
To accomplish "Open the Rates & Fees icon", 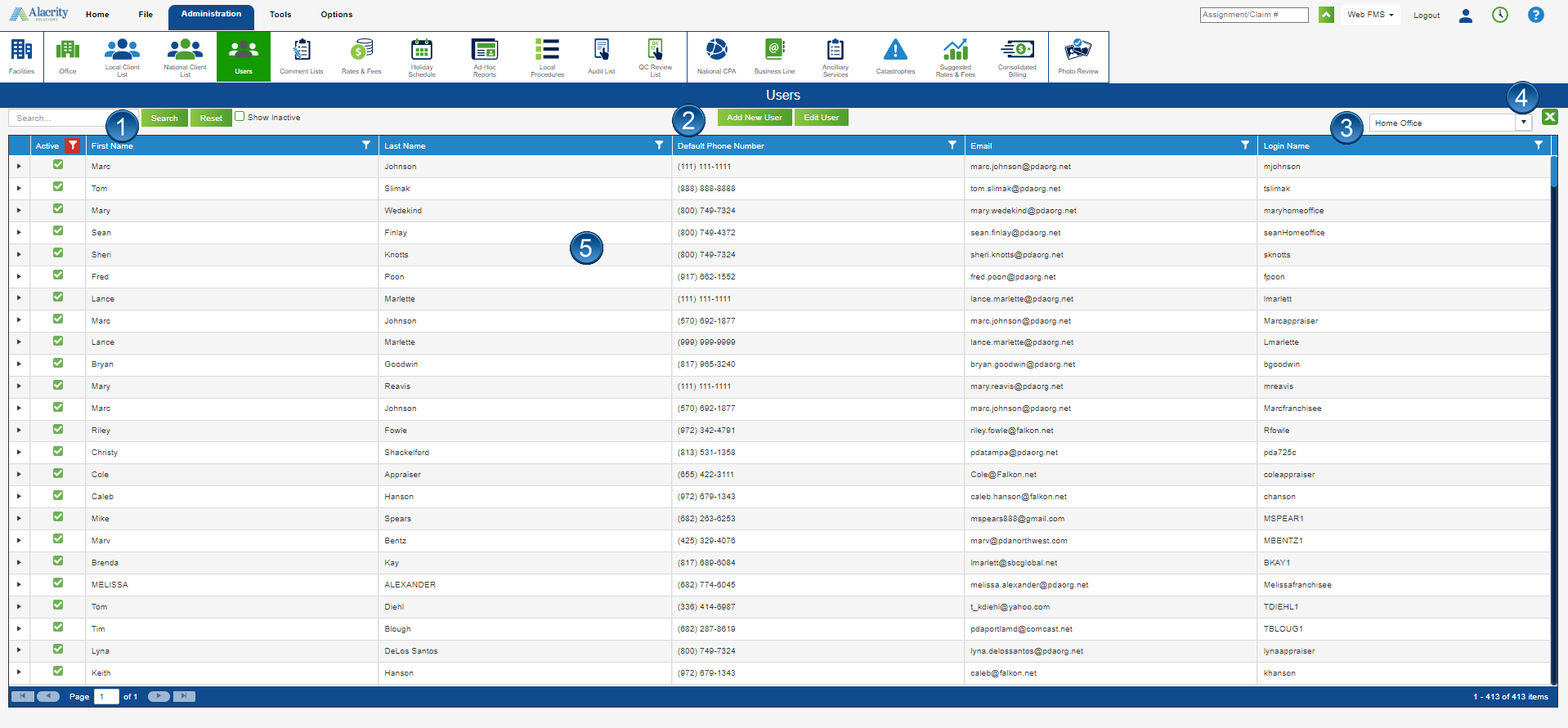I will click(361, 56).
